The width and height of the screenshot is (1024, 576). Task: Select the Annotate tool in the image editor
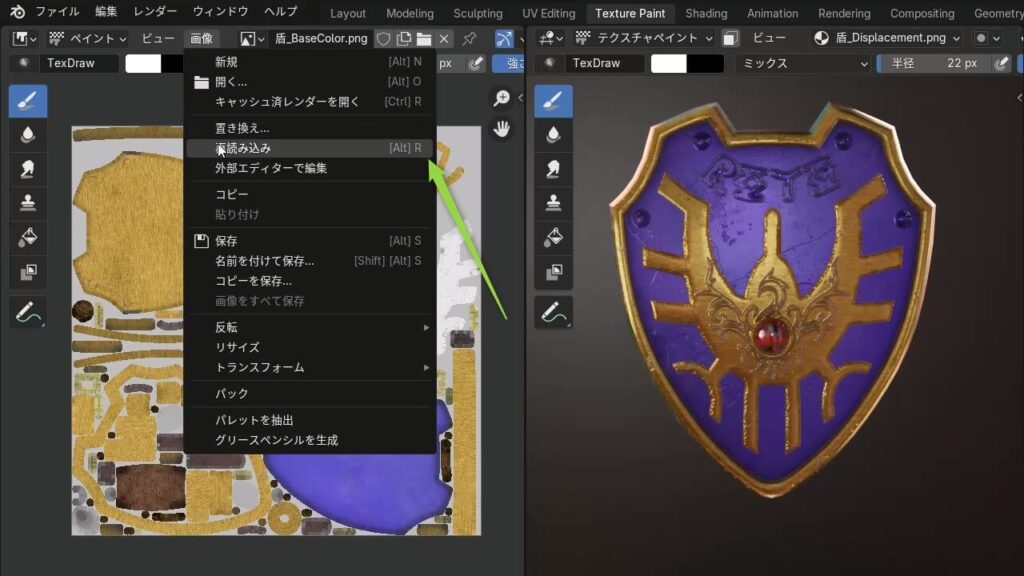[27, 312]
